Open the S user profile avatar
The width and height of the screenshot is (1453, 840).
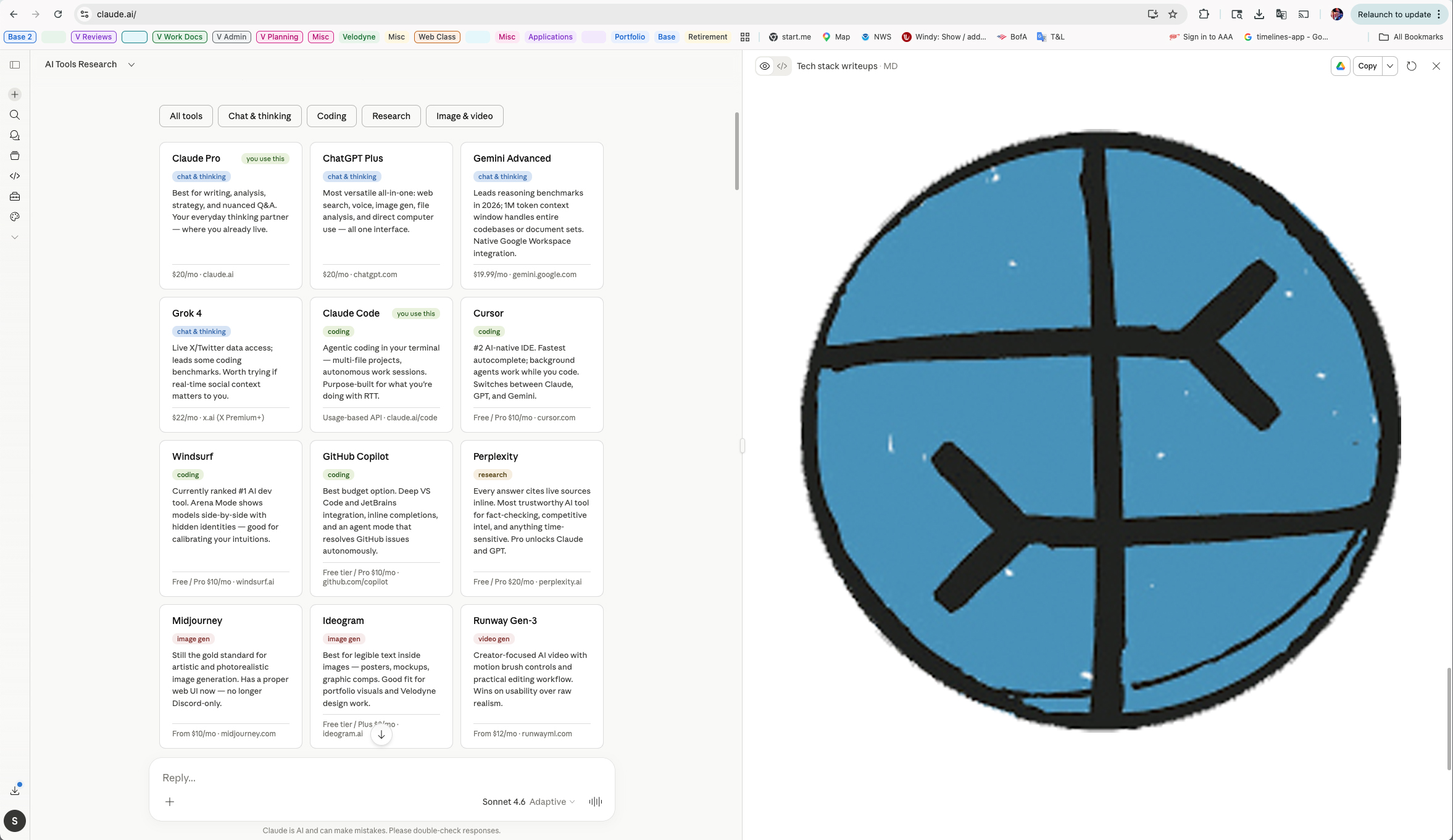click(15, 821)
